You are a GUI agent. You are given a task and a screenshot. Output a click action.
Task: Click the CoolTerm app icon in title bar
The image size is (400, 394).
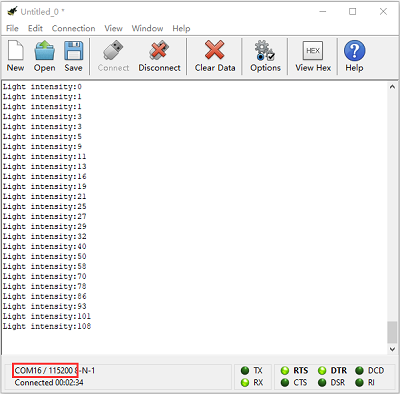tap(12, 11)
